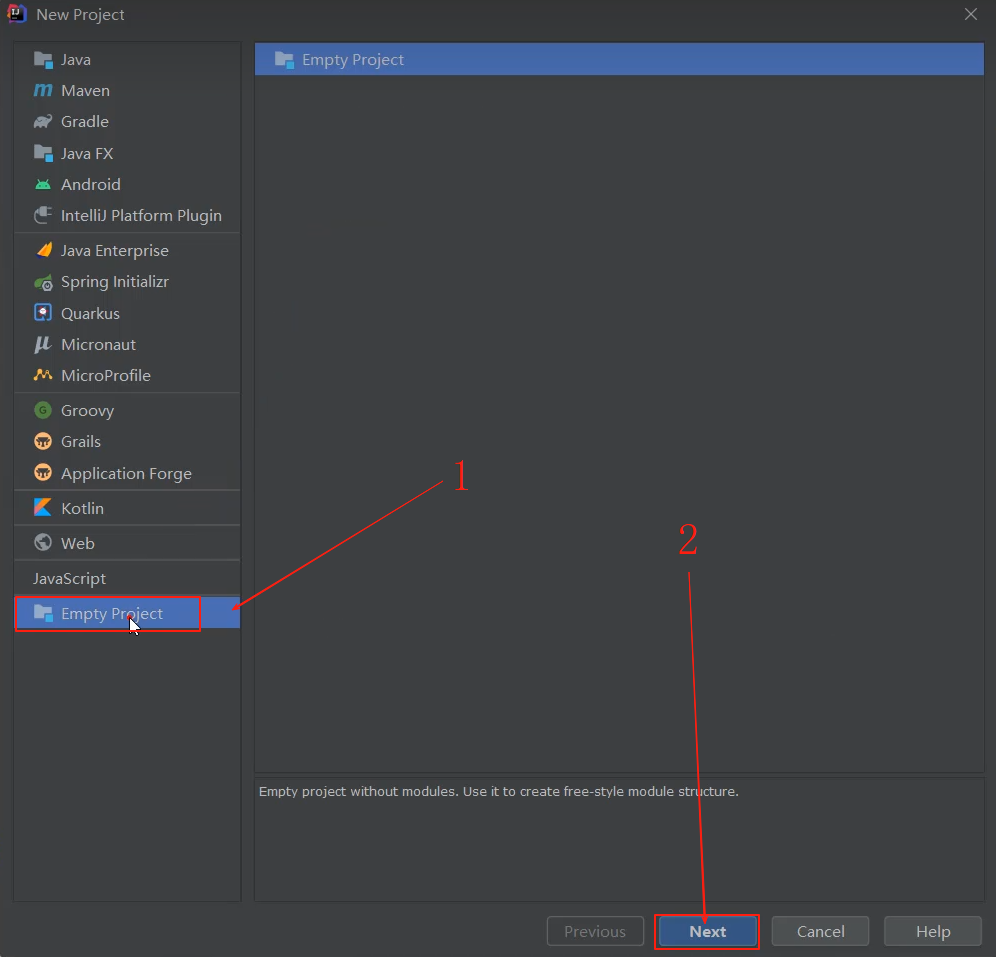Image resolution: width=996 pixels, height=957 pixels.
Task: Click the disabled Previous button
Action: (595, 931)
